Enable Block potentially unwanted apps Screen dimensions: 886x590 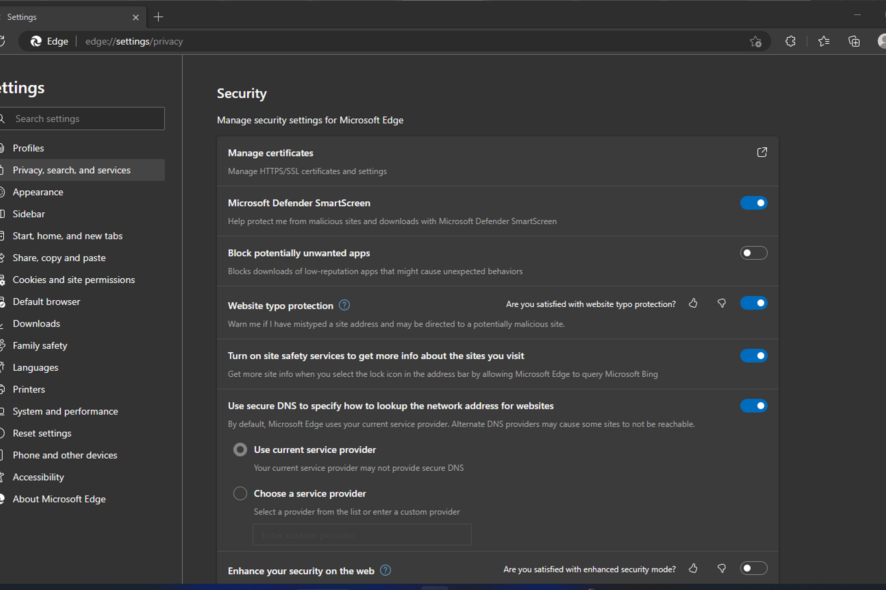pyautogui.click(x=753, y=252)
